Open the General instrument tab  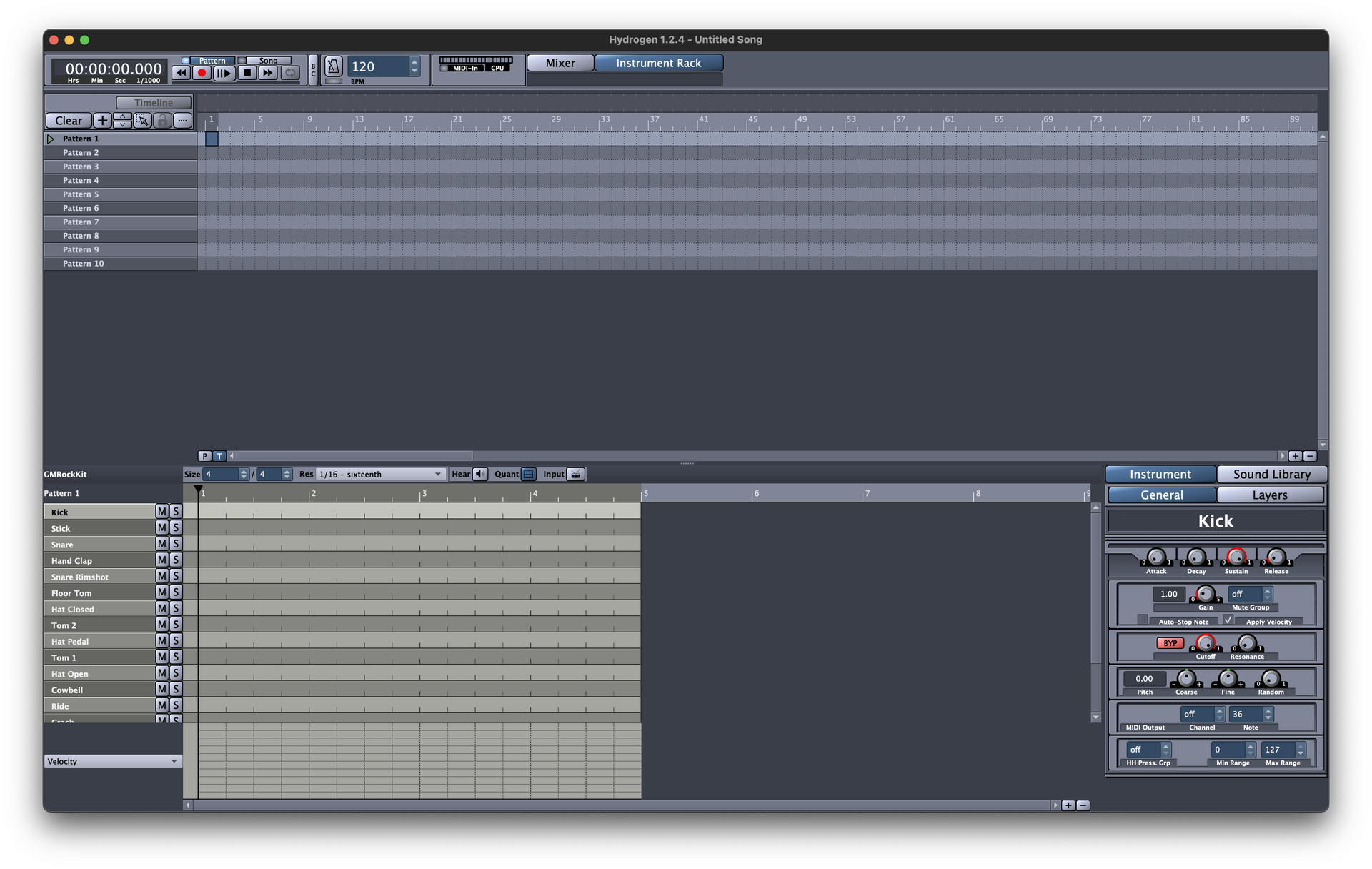tap(1162, 495)
